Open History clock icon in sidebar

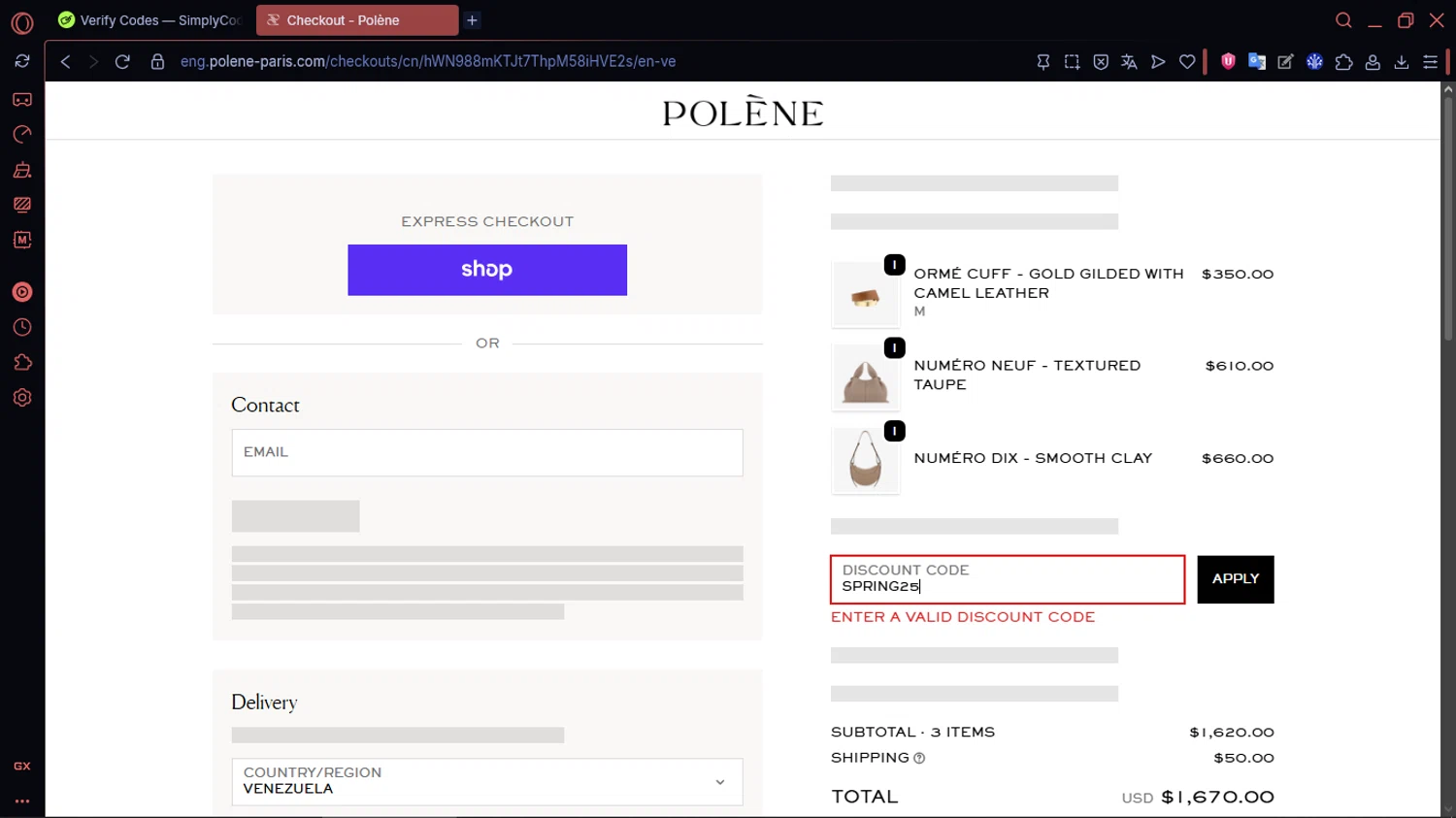click(x=22, y=327)
